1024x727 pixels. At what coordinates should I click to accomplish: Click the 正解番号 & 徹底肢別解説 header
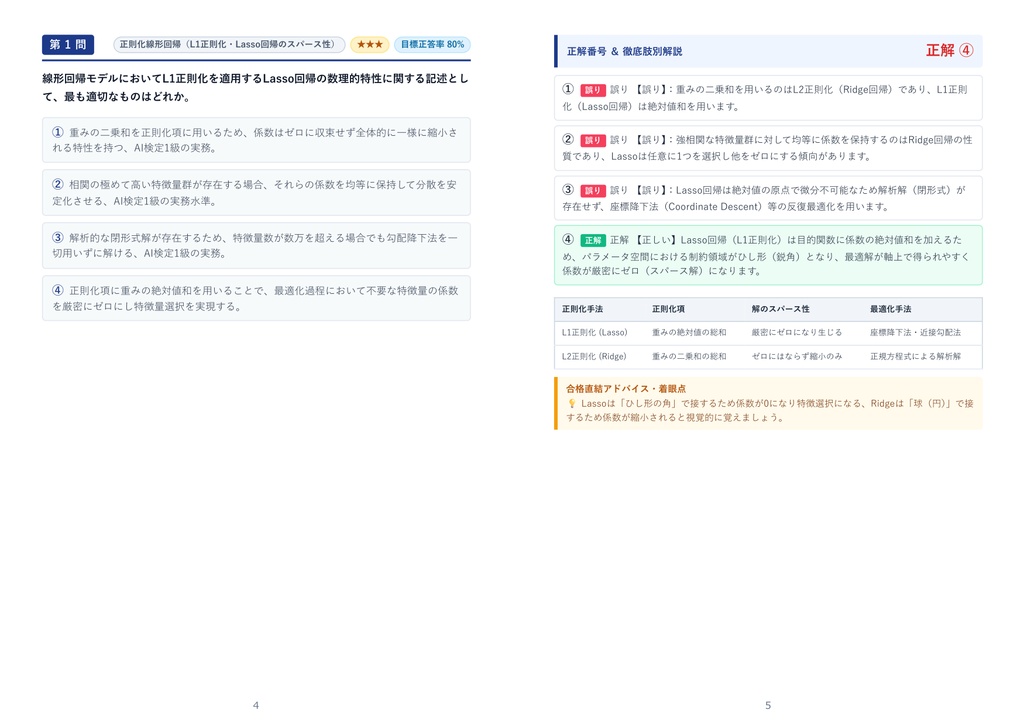pyautogui.click(x=624, y=51)
